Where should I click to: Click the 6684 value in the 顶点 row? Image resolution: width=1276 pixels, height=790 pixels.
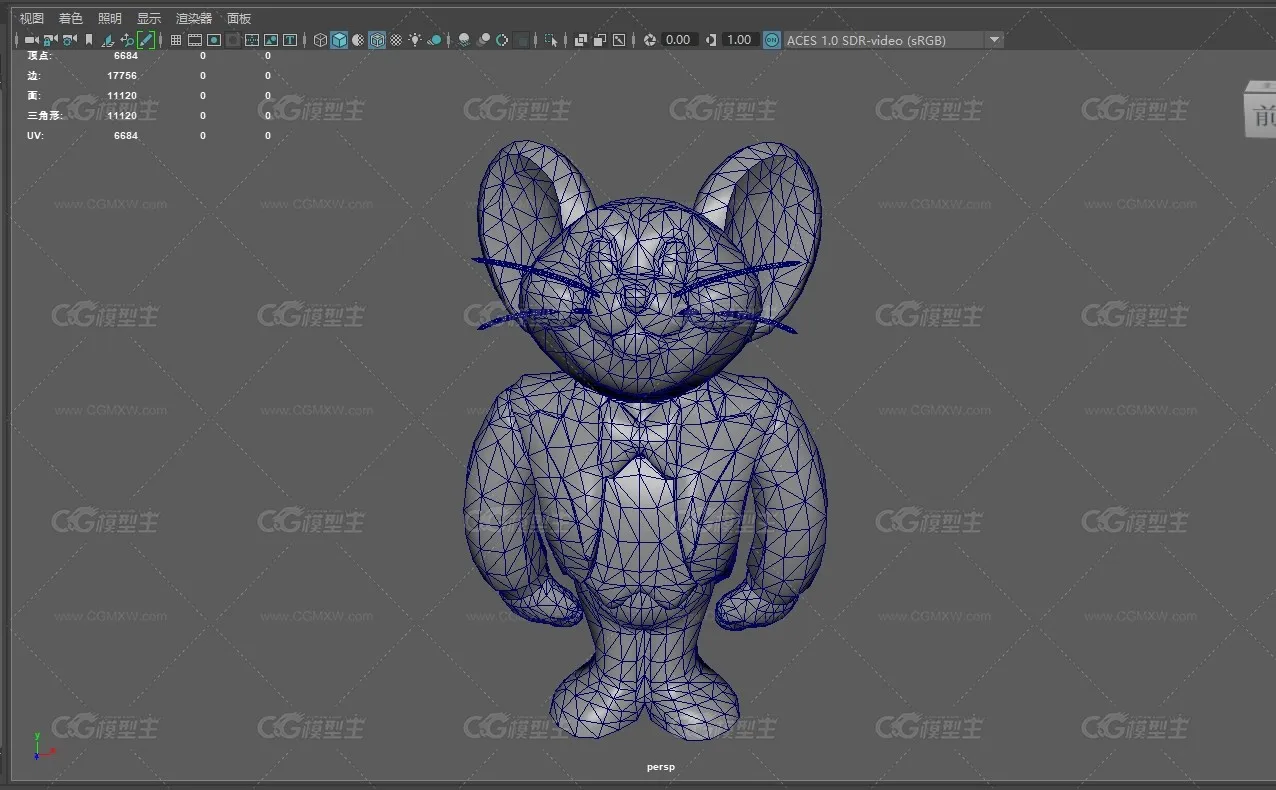click(x=126, y=56)
